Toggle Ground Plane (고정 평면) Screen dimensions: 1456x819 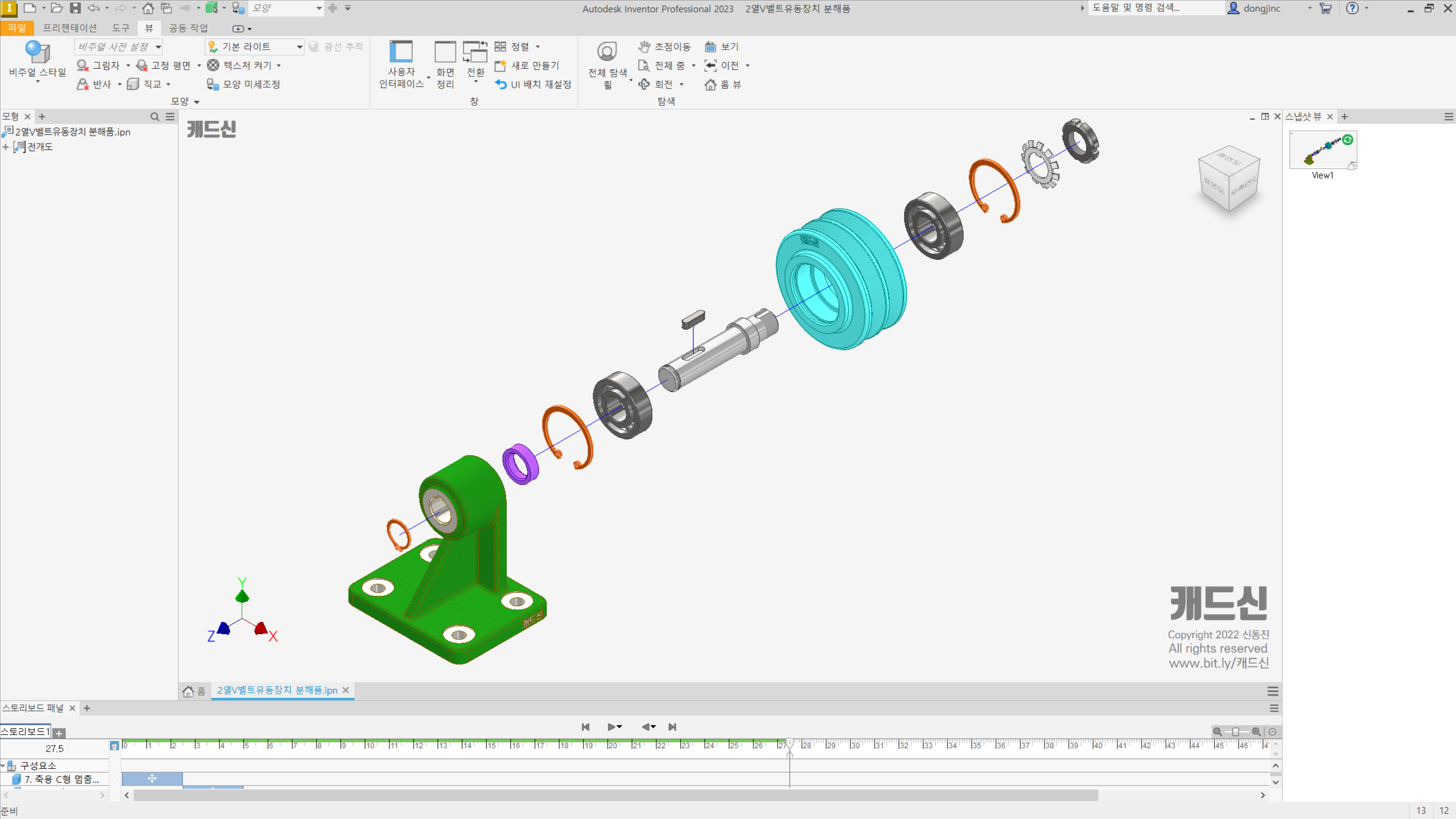point(164,66)
